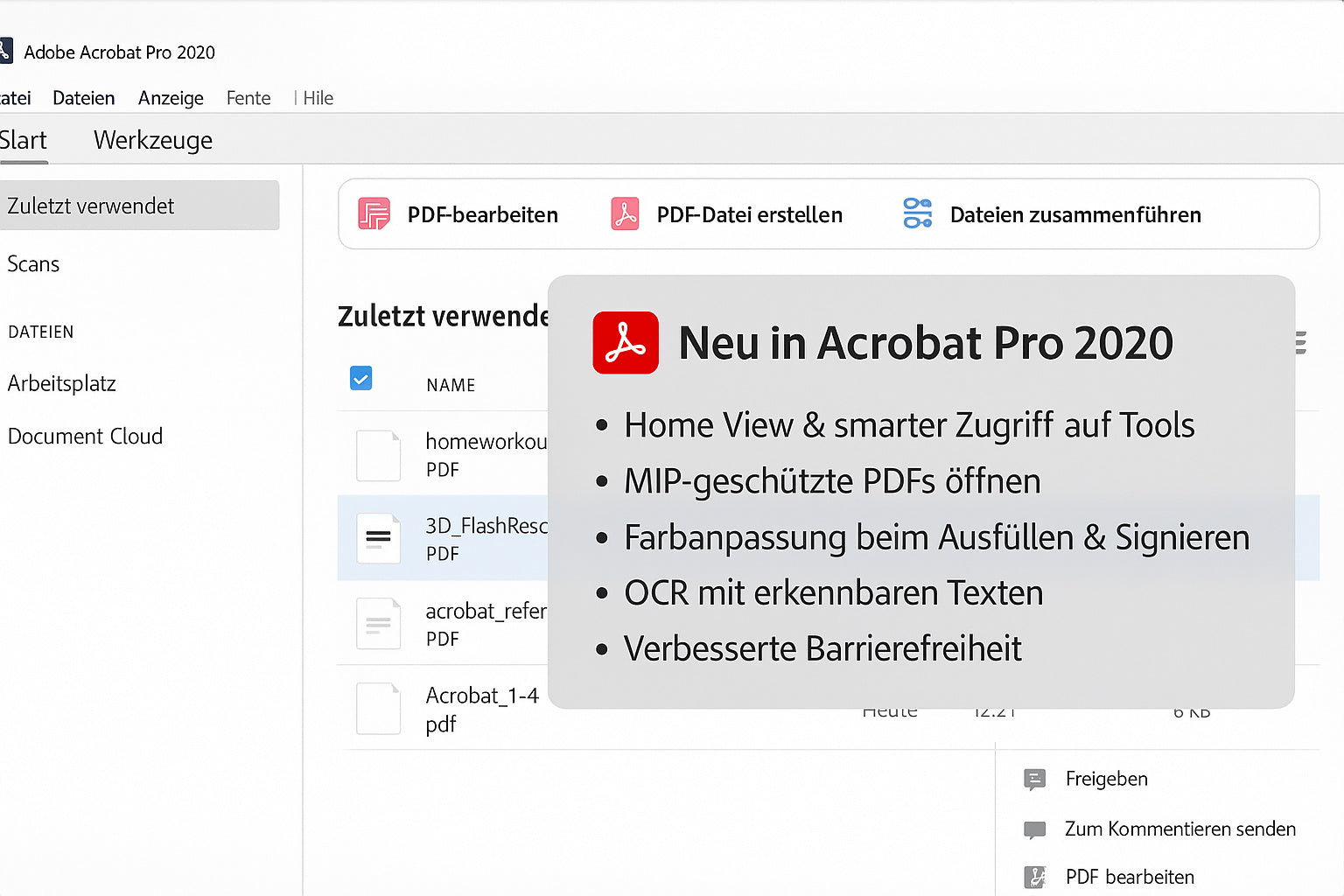The image size is (1344, 896).
Task: Open Document Cloud in the sidebar
Action: point(85,436)
